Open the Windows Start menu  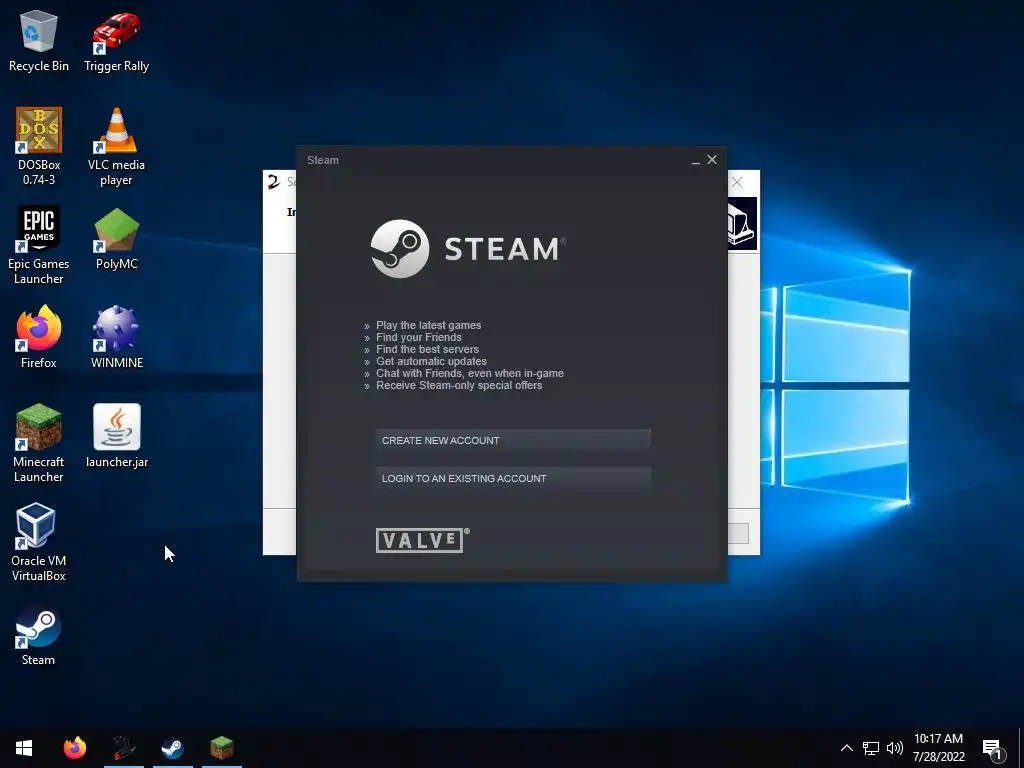coord(24,748)
